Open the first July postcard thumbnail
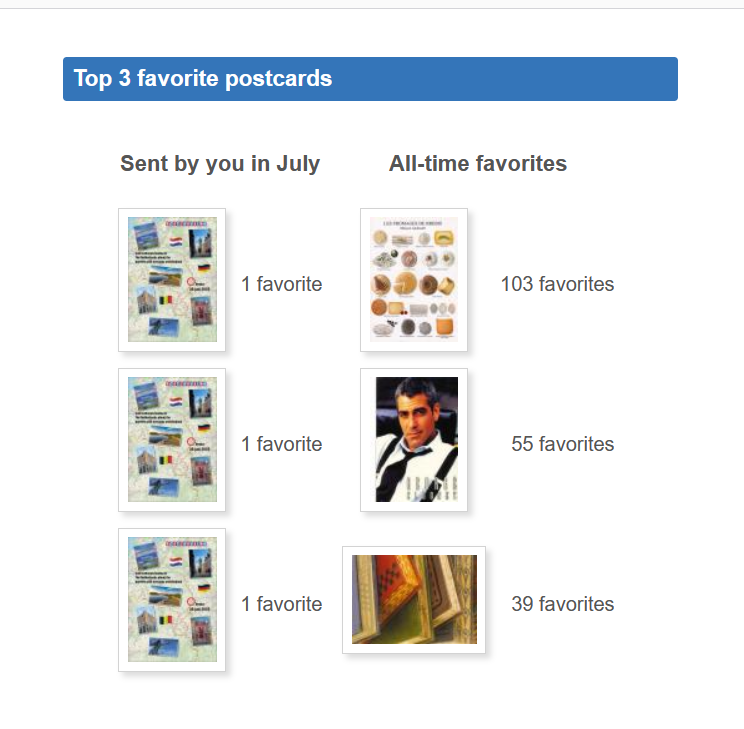The image size is (744, 729). tap(172, 280)
